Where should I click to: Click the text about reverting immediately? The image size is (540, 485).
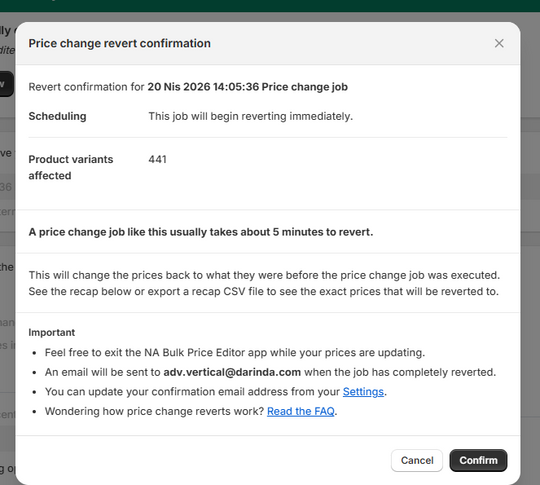pyautogui.click(x=251, y=116)
